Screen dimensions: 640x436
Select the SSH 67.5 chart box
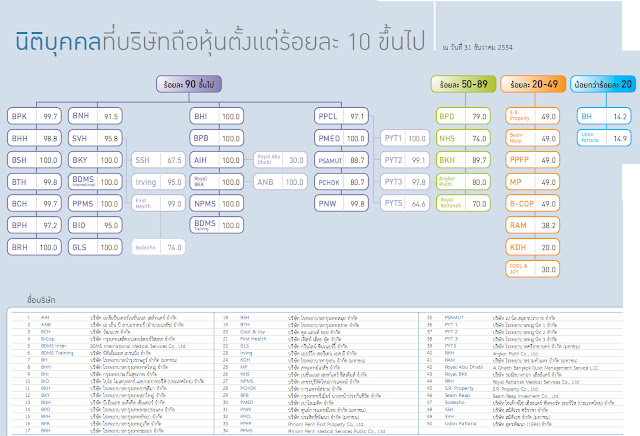pyautogui.click(x=158, y=160)
